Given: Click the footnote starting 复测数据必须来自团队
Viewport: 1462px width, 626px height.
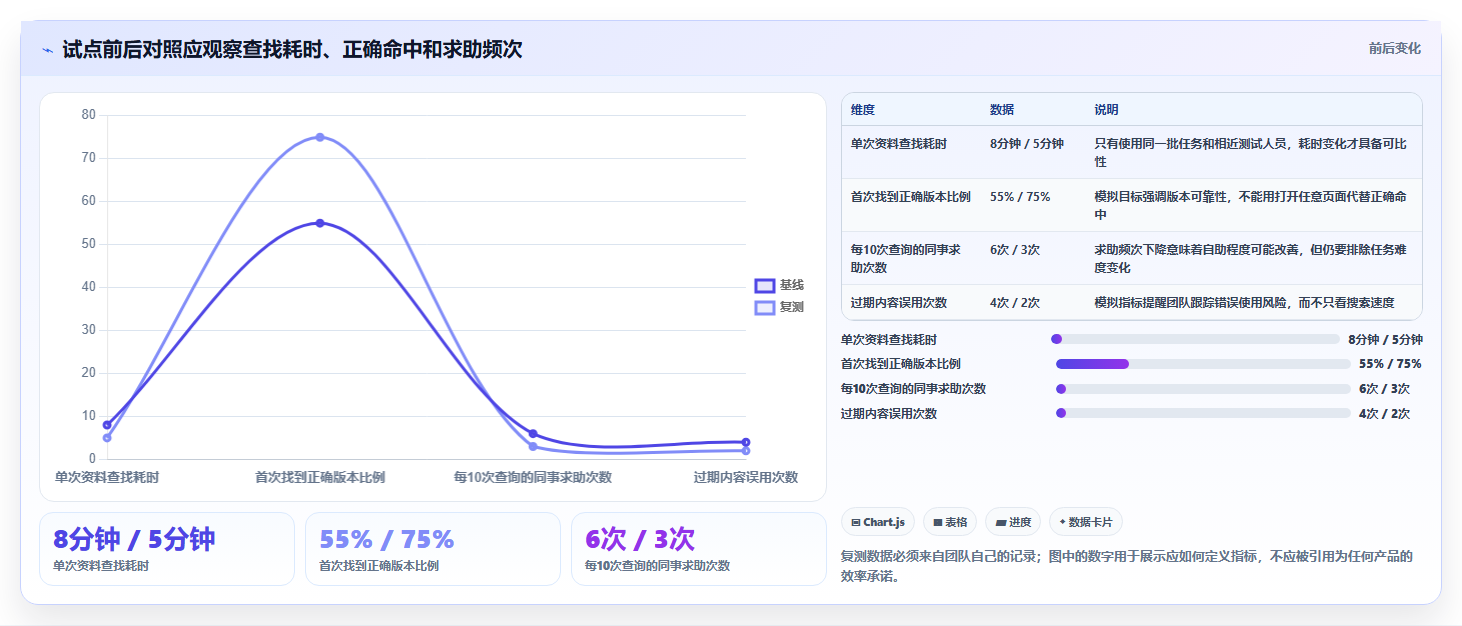Looking at the screenshot, I should point(1127,566).
